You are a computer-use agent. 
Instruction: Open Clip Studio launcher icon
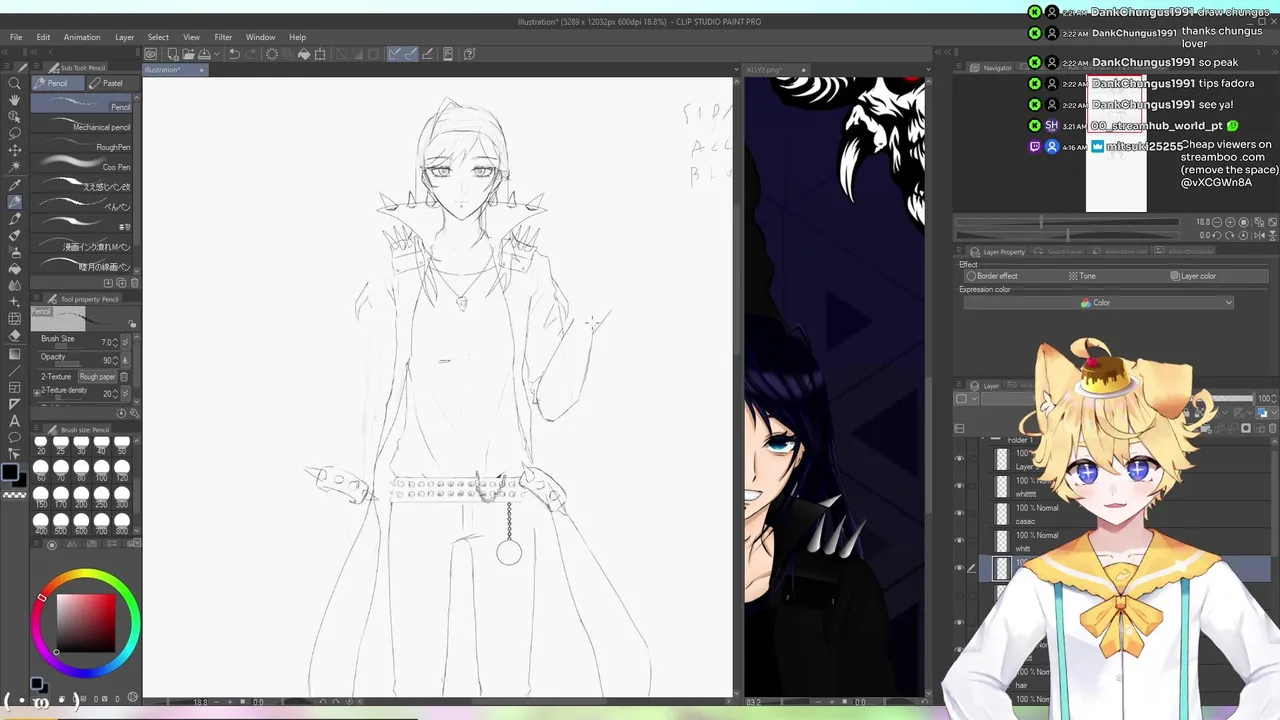(150, 54)
